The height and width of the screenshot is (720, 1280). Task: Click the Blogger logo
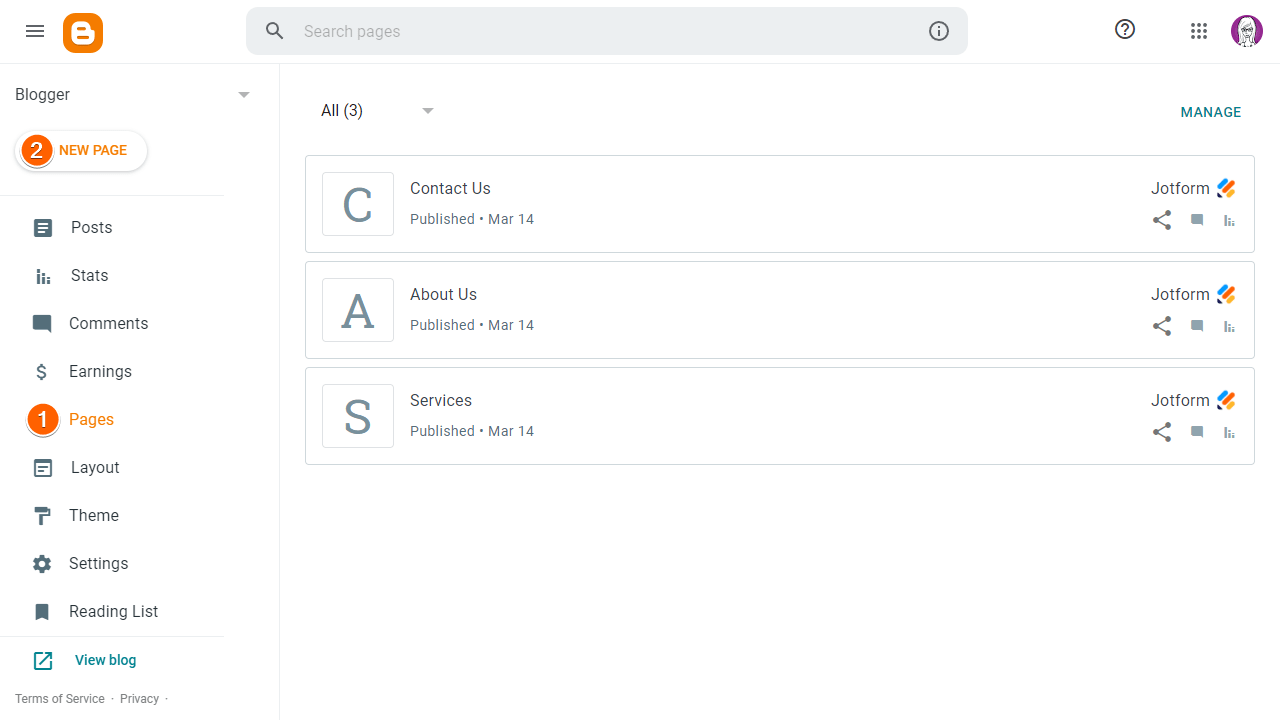(83, 32)
